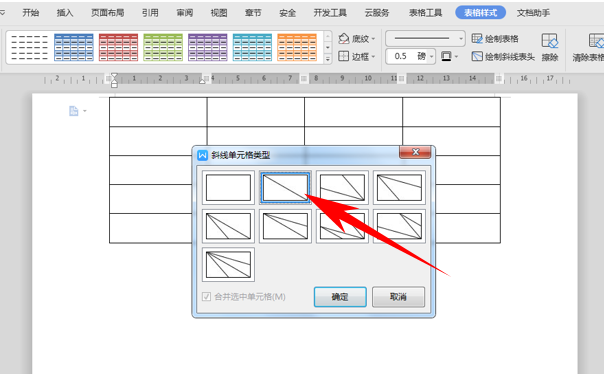Click the page options icon in margin
Screen dimensions: 604x376
pos(74,111)
